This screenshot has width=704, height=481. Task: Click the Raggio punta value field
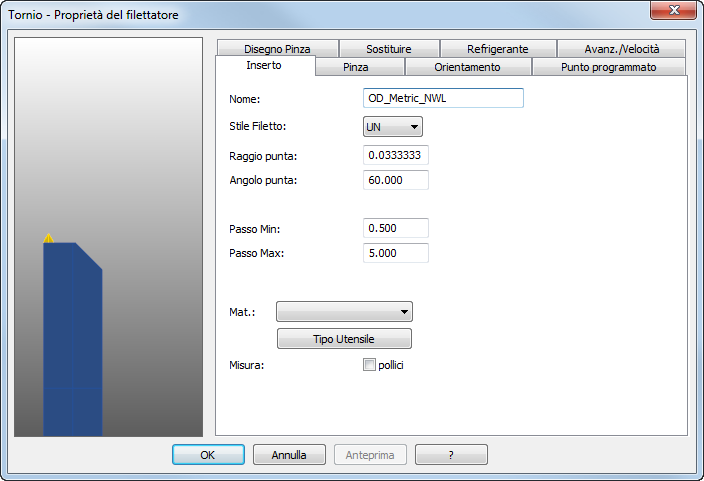click(x=396, y=155)
